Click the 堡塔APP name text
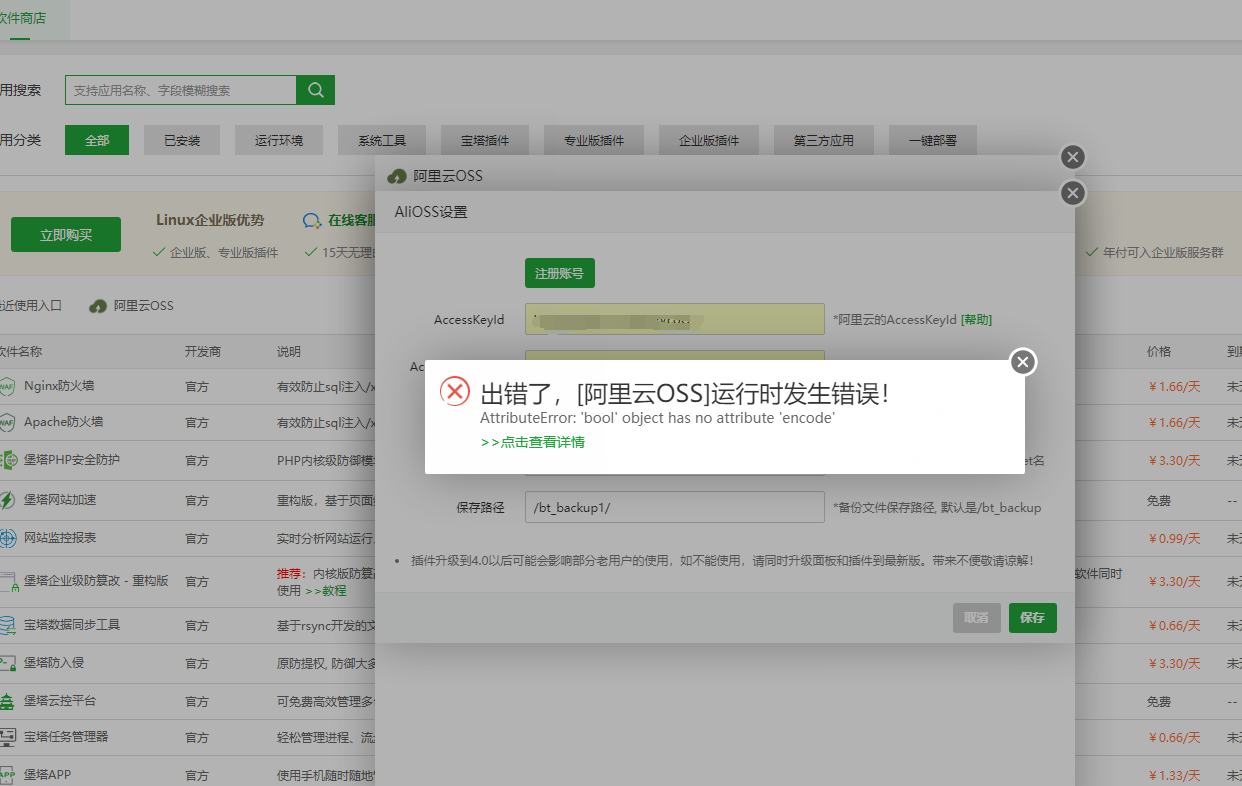The height and width of the screenshot is (786, 1242). point(47,775)
